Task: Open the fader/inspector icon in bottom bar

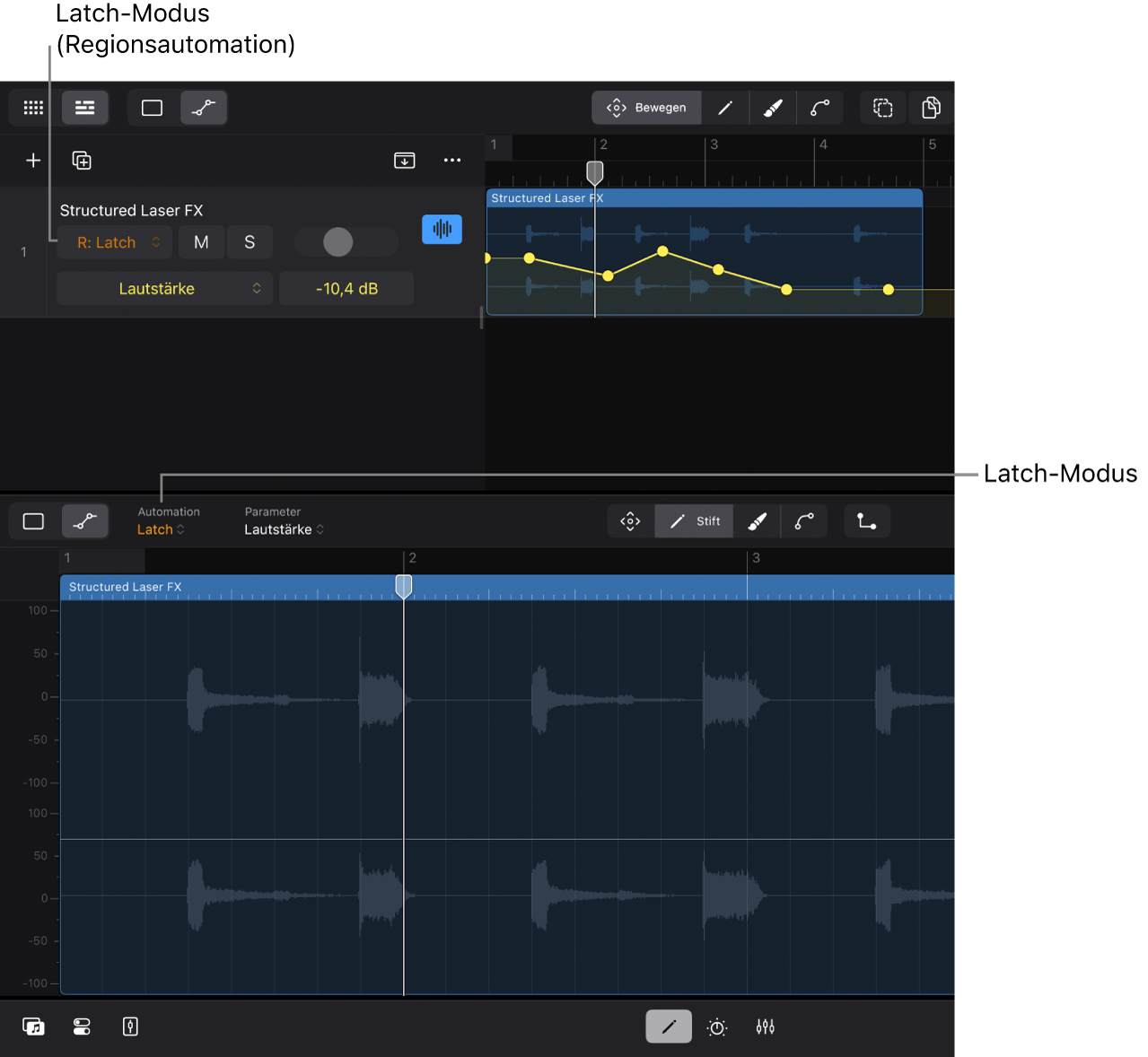Action: [130, 1027]
